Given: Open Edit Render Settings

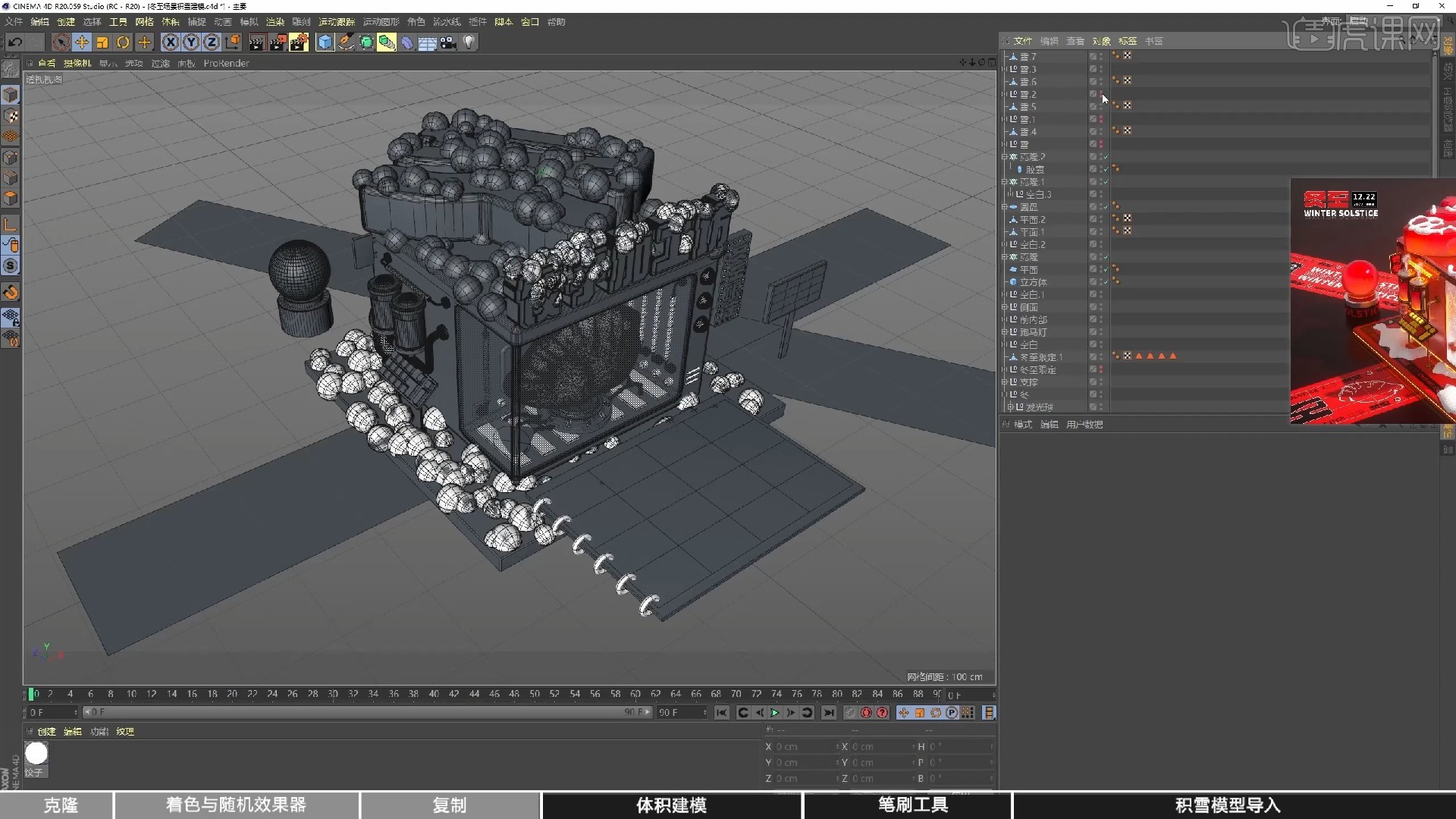Looking at the screenshot, I should click(299, 42).
